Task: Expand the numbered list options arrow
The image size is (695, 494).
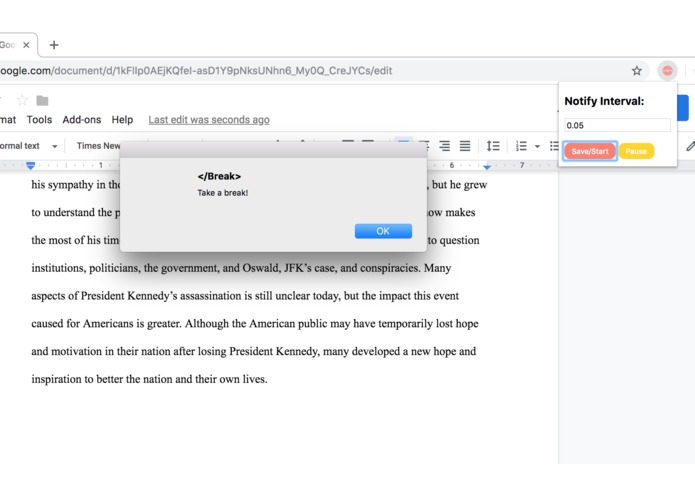Action: (537, 146)
